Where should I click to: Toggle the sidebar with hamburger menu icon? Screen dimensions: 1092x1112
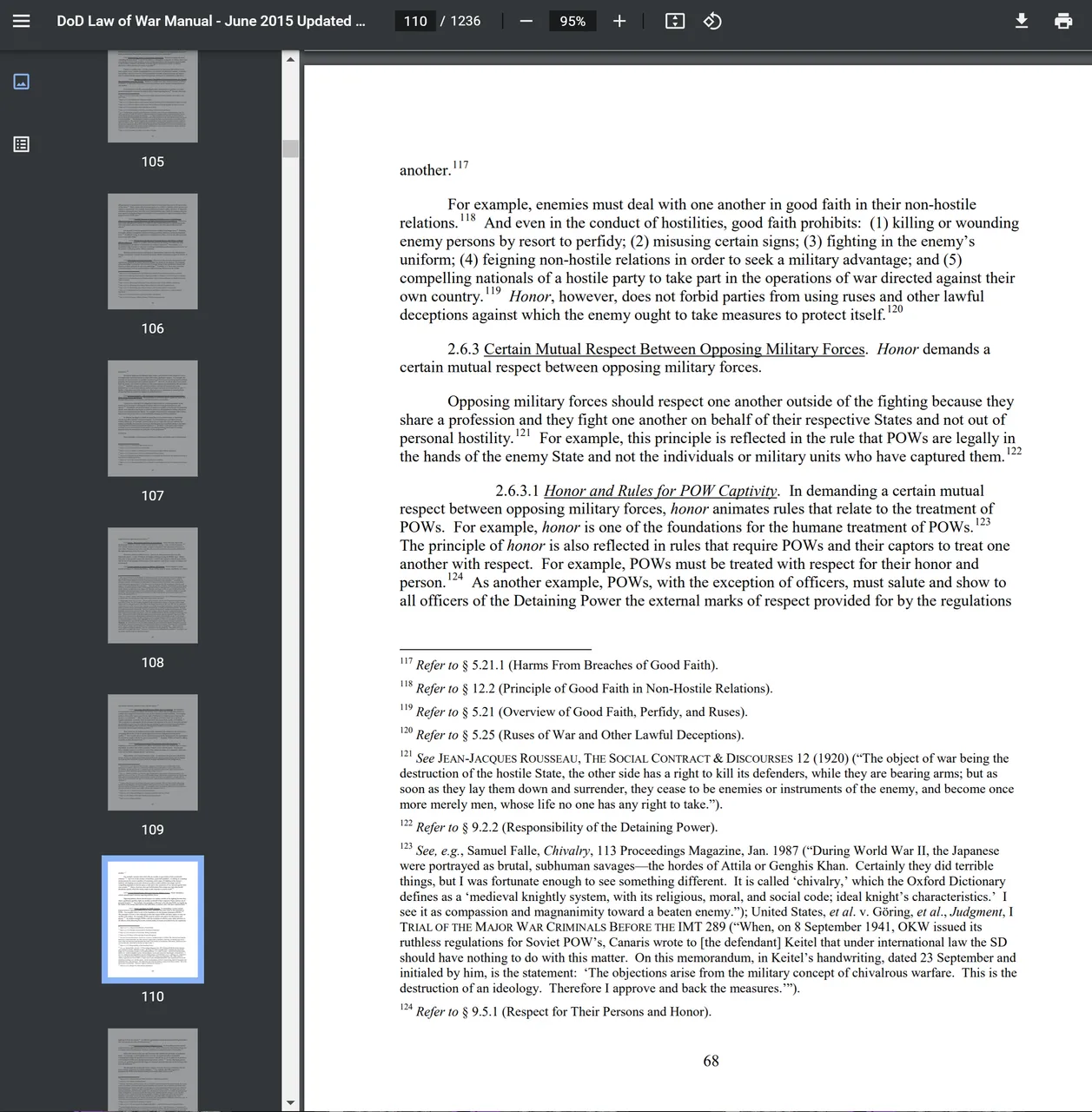pyautogui.click(x=22, y=21)
